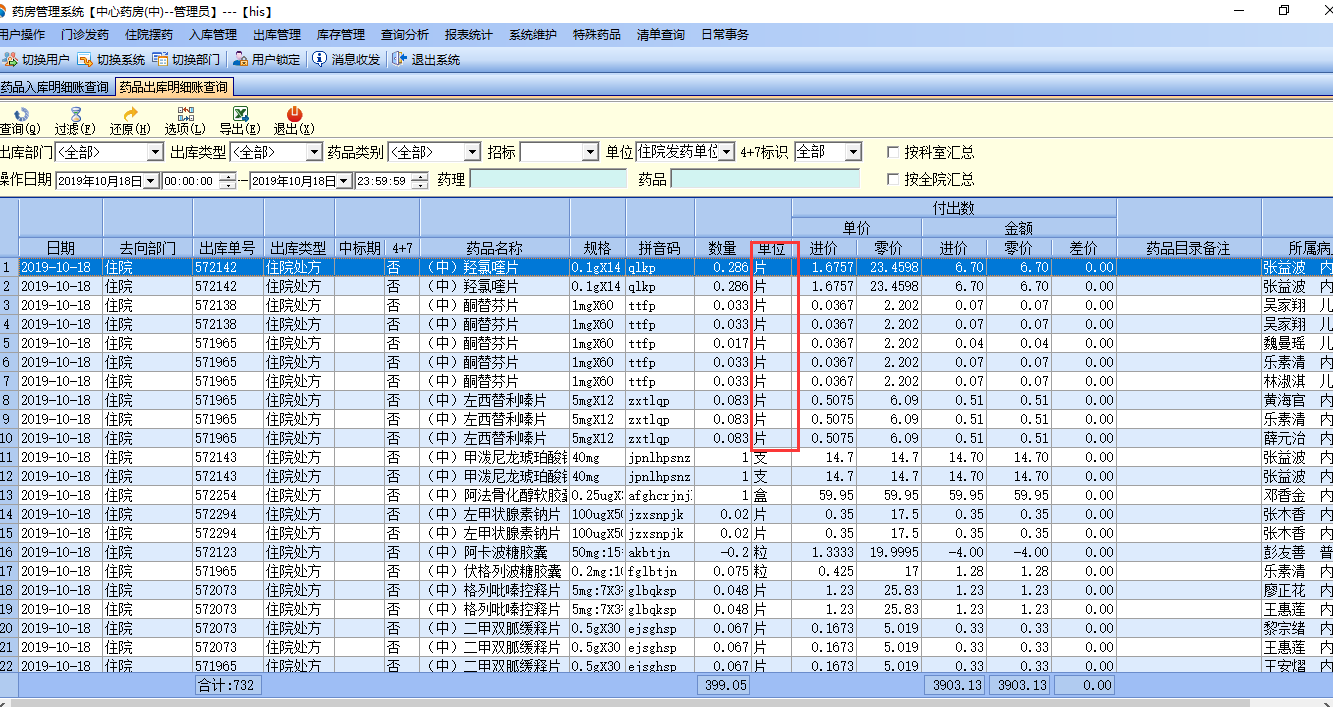Enable the 按科室汇总 checkbox
Viewport: 1333px width, 707px height.
894,152
